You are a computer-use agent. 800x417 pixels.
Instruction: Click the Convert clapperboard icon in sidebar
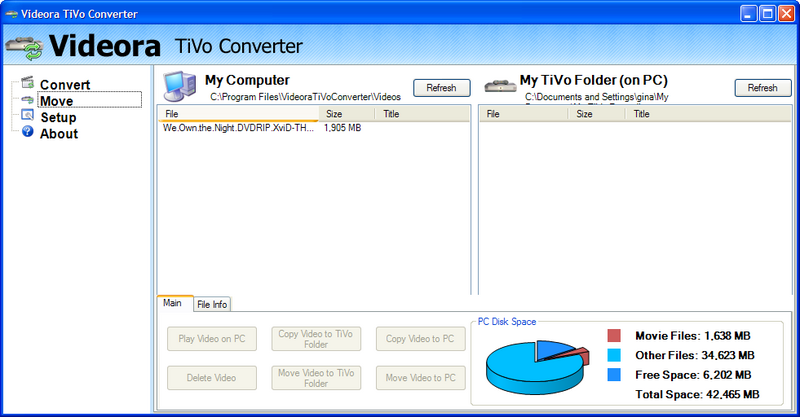click(28, 82)
